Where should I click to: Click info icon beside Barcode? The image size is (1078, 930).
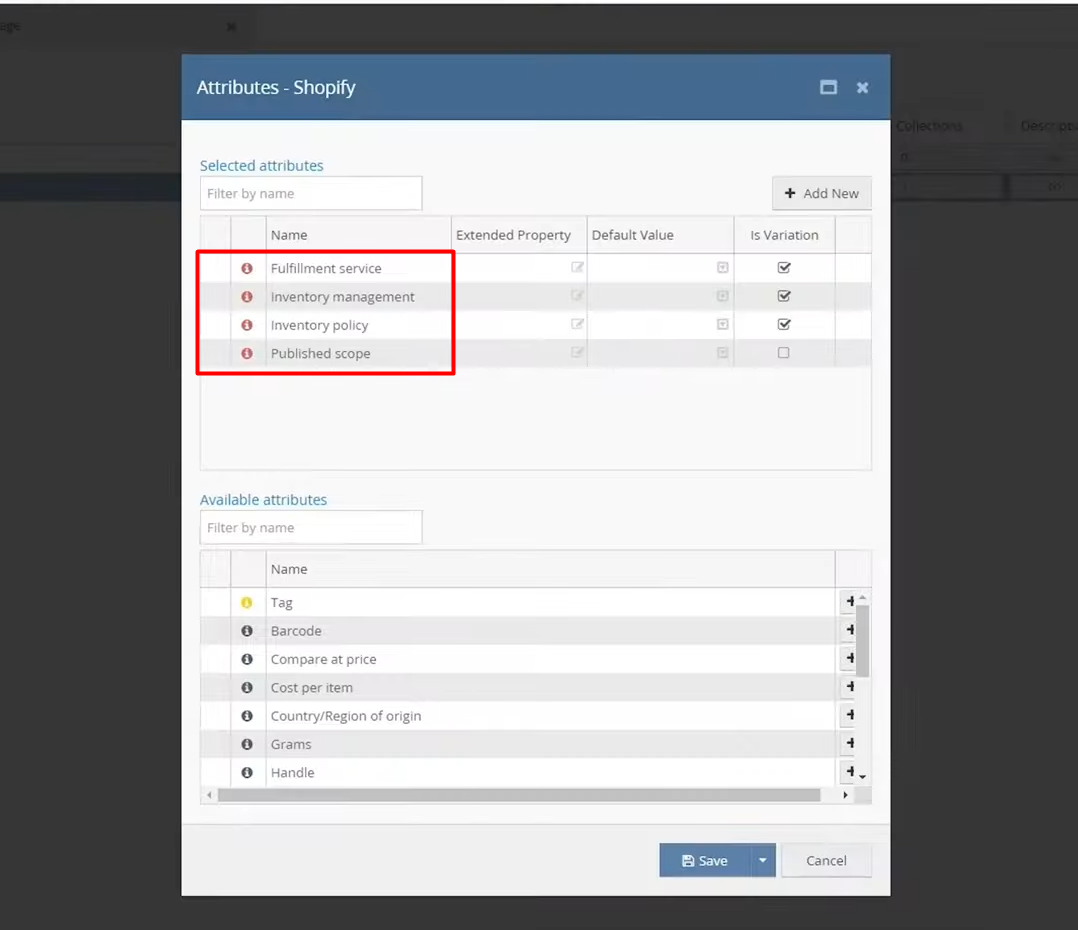(x=247, y=630)
